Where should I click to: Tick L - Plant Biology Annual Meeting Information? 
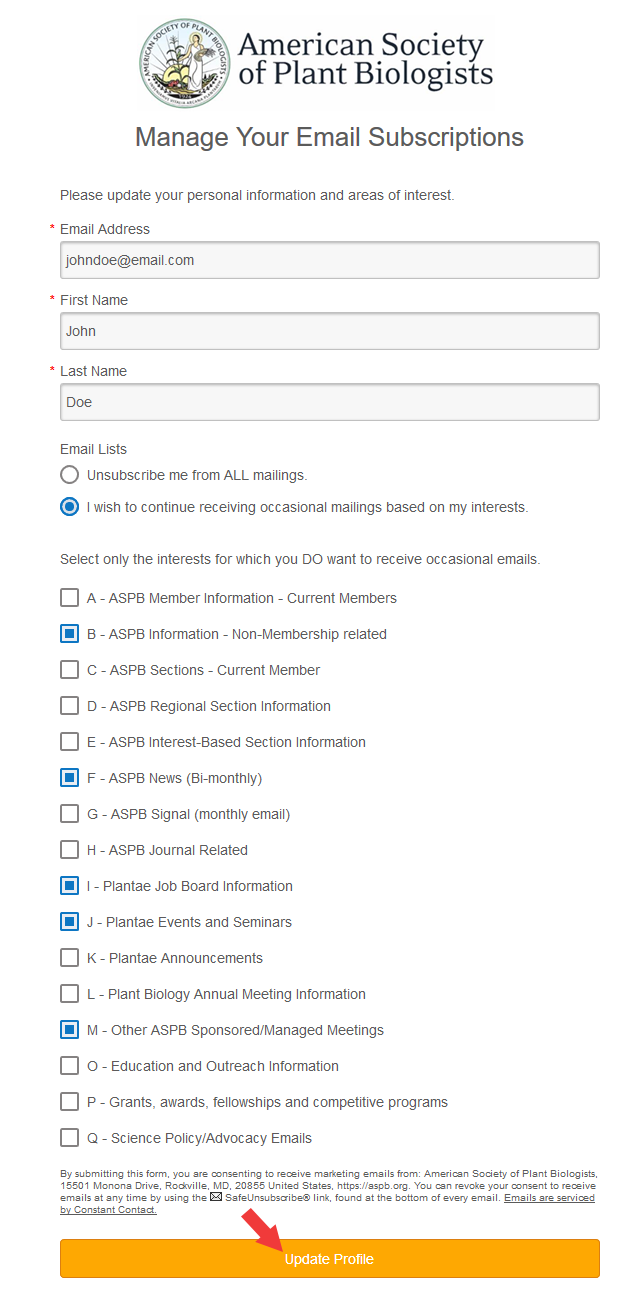(69, 994)
